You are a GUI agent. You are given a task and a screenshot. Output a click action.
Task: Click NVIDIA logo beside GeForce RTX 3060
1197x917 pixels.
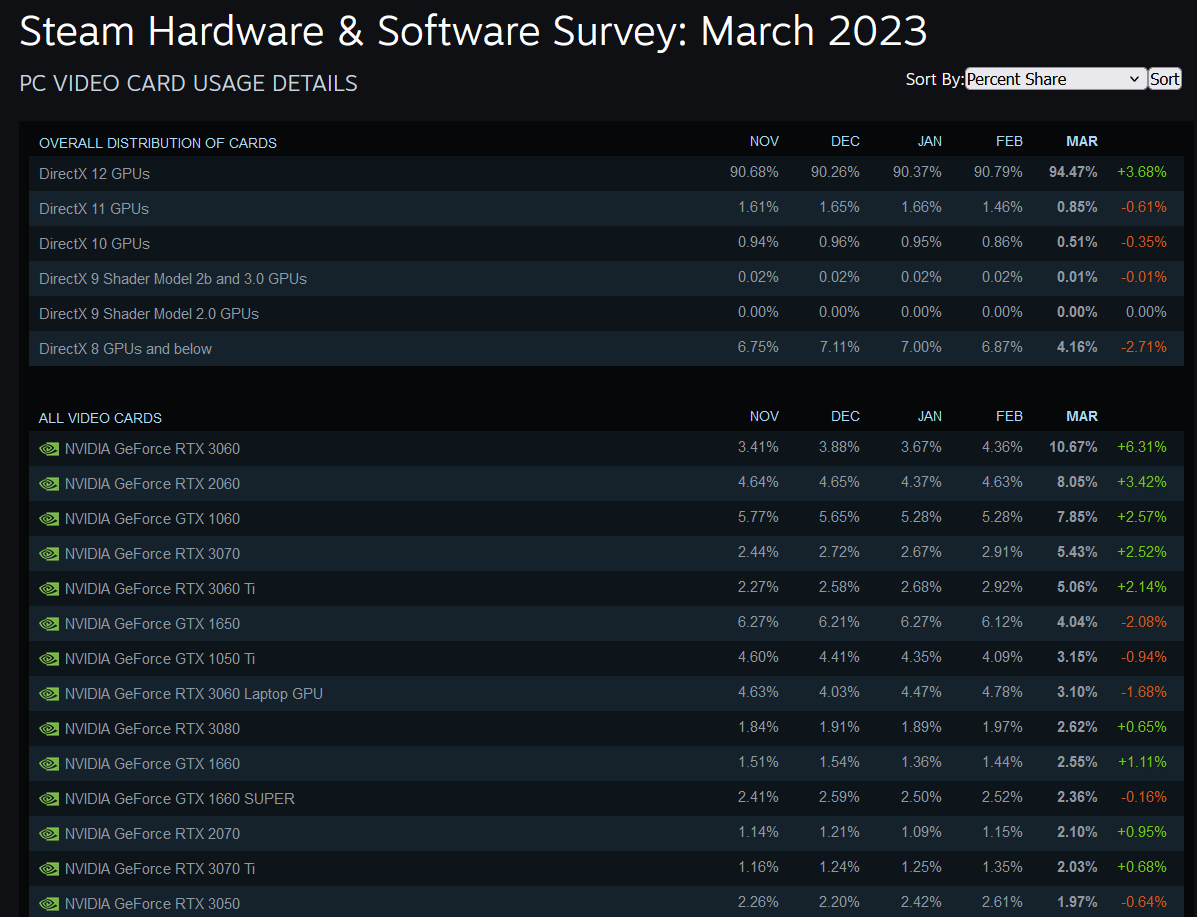click(49, 449)
